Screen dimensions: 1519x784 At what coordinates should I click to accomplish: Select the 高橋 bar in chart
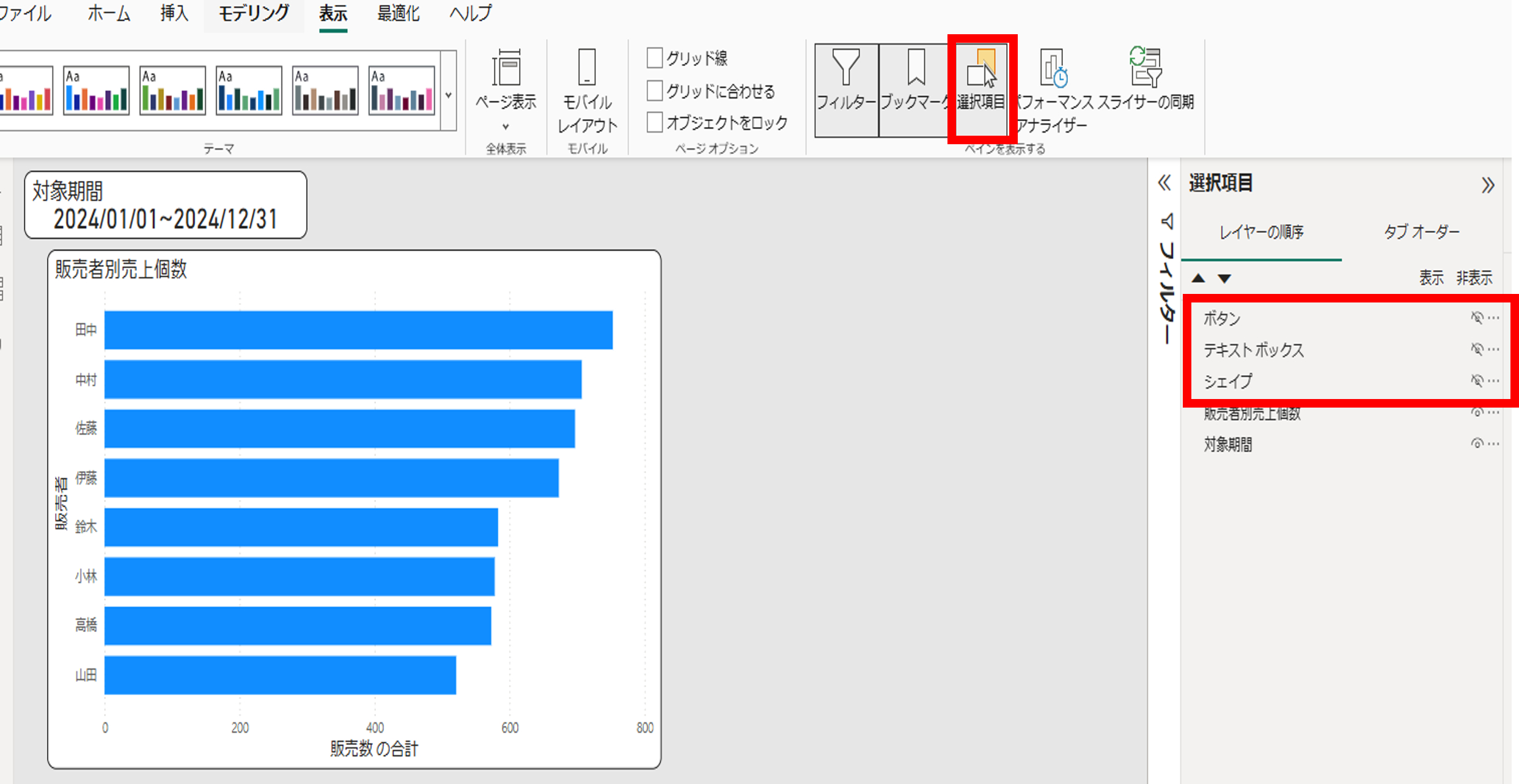click(298, 626)
